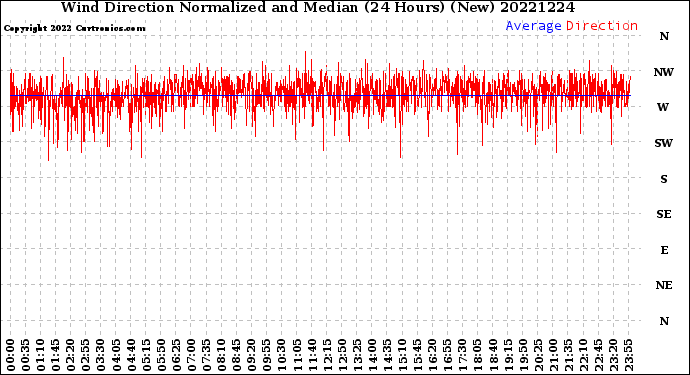Click the 'W' direction axis label
The image size is (690, 375).
click(663, 107)
